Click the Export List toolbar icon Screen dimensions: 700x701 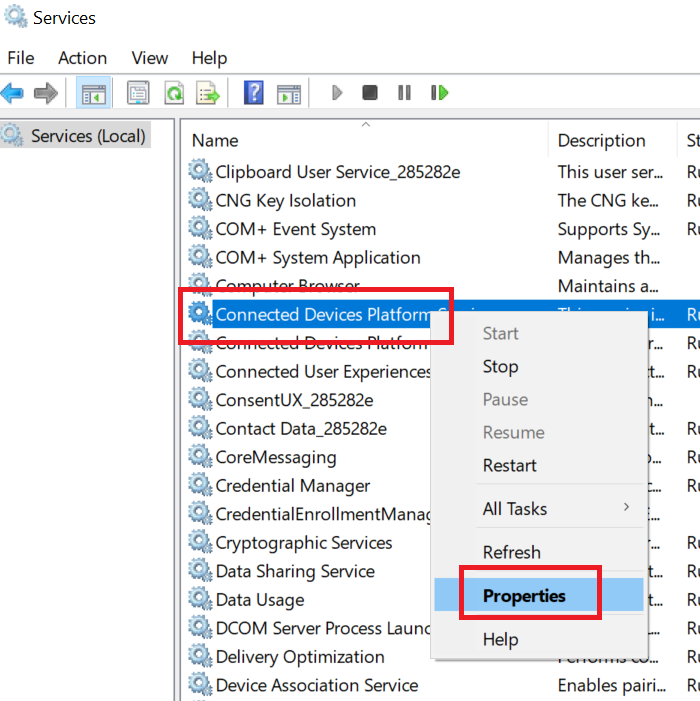tap(208, 93)
